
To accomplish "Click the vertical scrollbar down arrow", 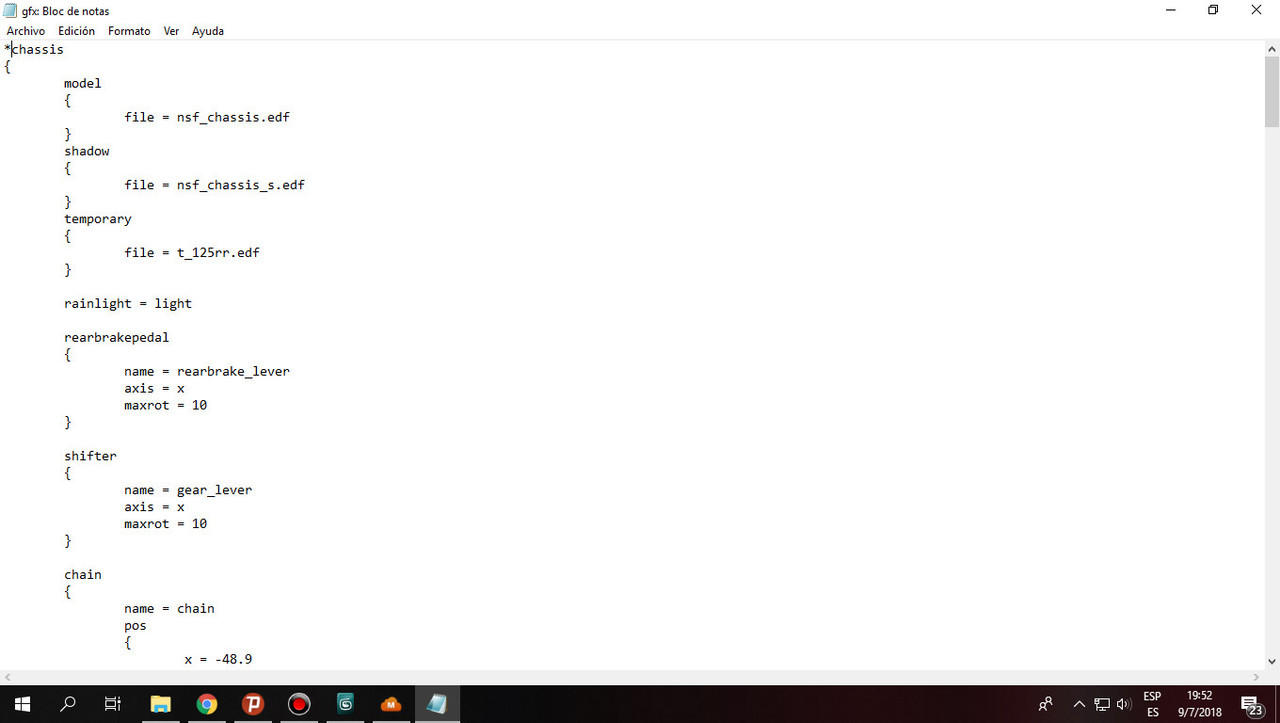I will (x=1271, y=661).
